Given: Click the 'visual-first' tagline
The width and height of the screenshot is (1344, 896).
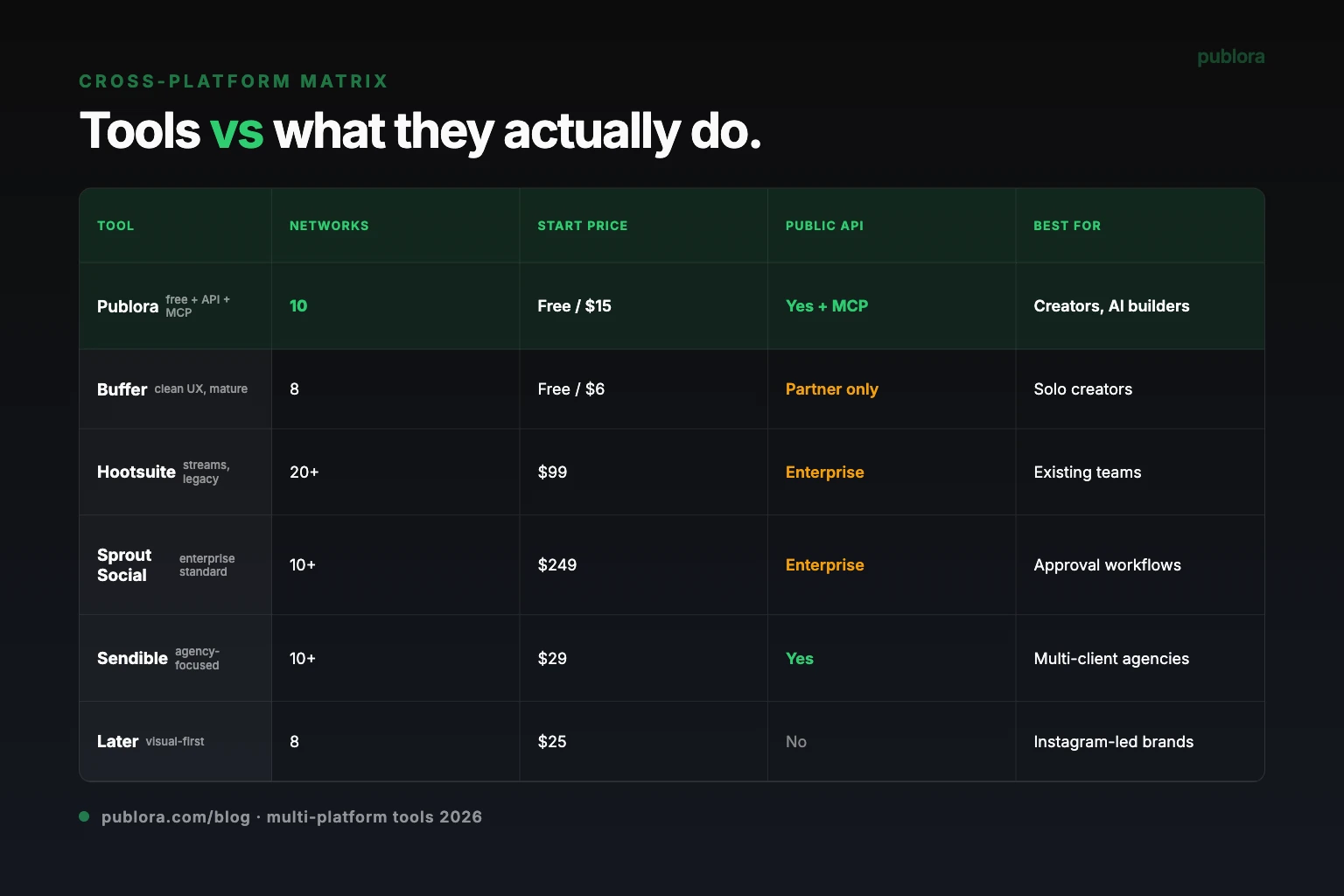Looking at the screenshot, I should click(175, 742).
